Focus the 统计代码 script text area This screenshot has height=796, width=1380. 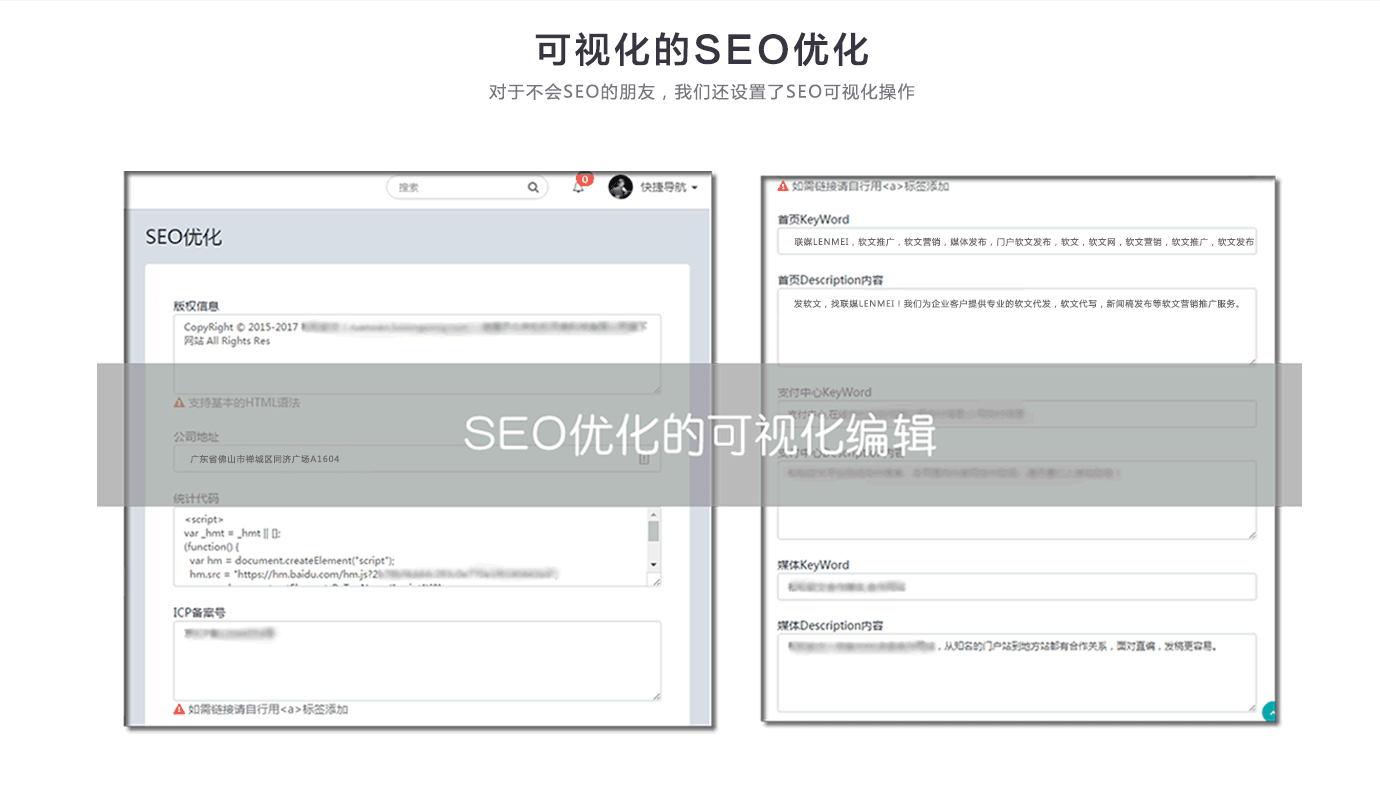pos(410,546)
